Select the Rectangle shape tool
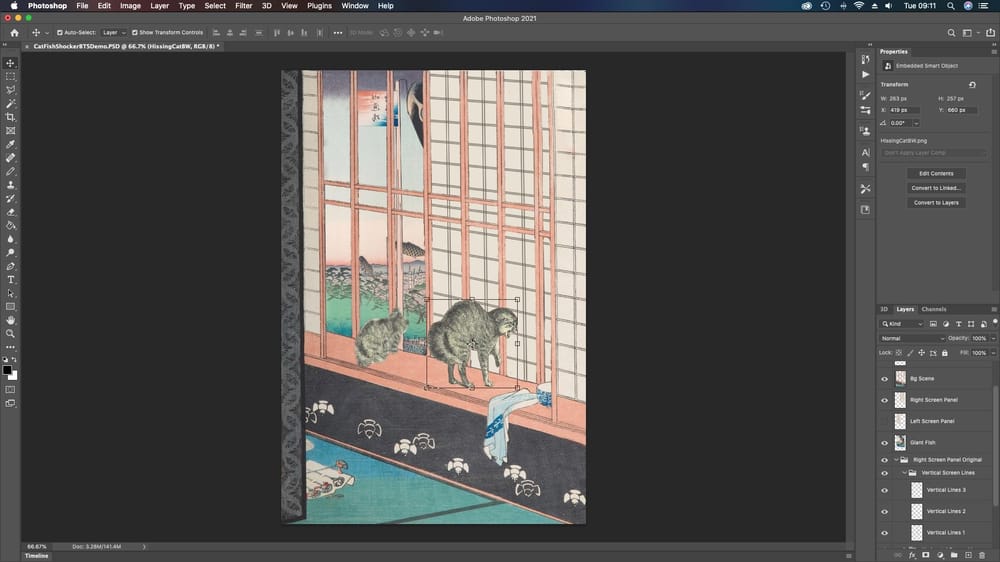1000x562 pixels. [10, 307]
